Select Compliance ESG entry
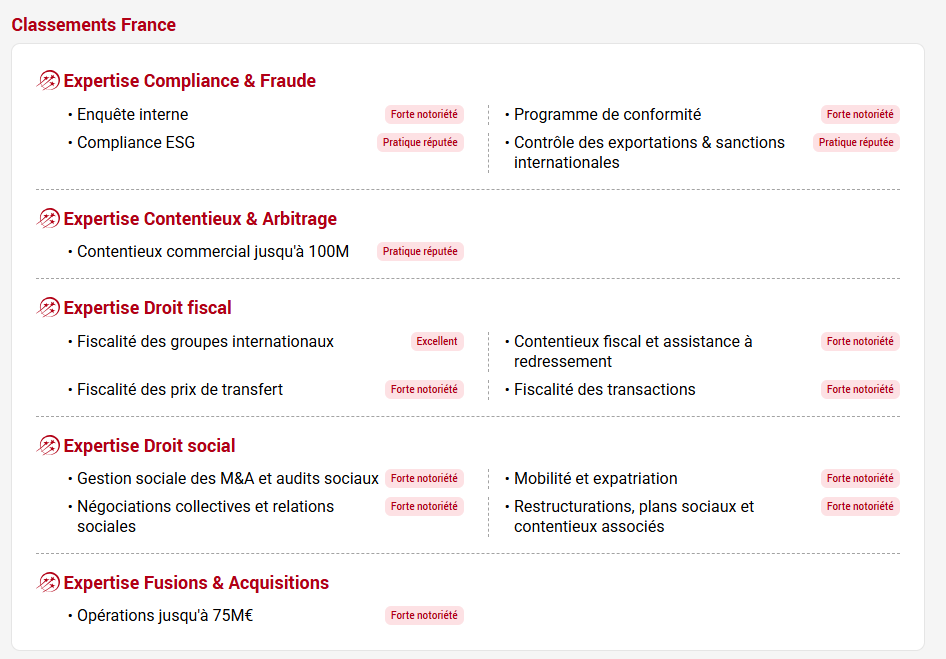 [136, 143]
